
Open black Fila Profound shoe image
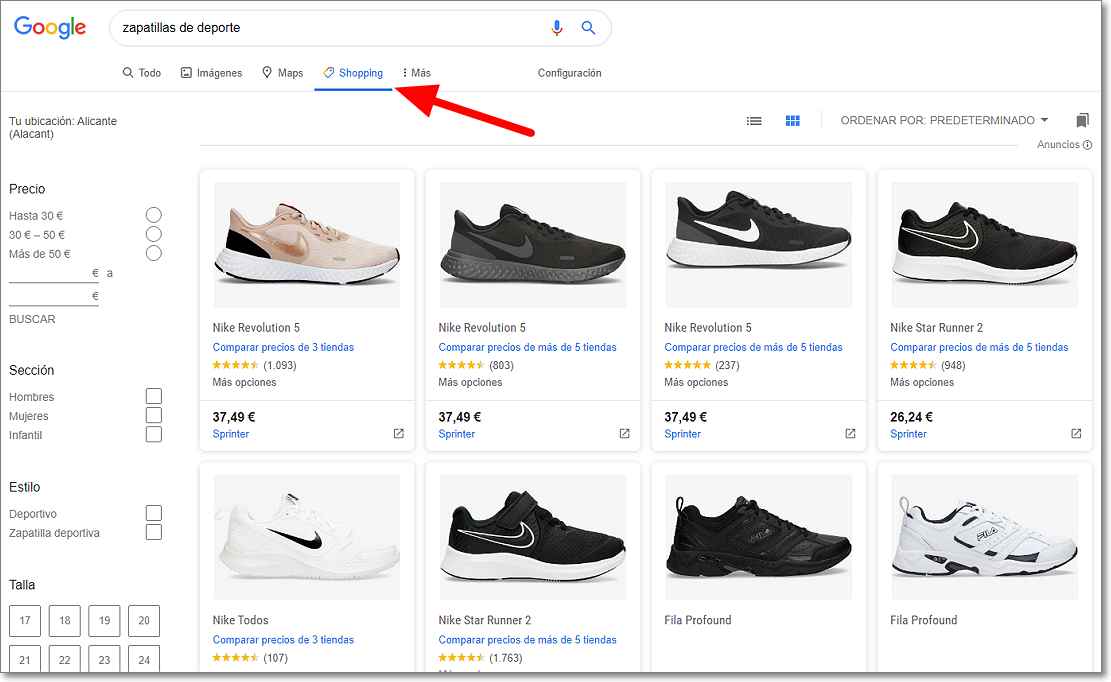[758, 537]
